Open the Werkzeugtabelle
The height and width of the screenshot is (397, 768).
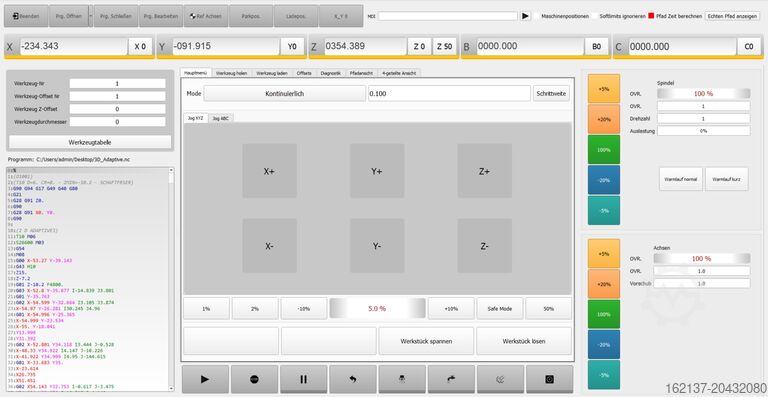90,142
